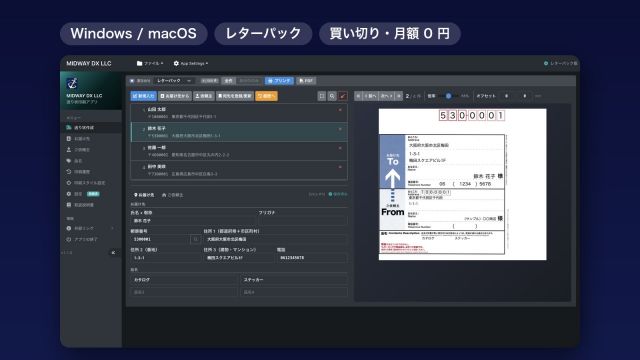Click the item field containing ステッカー
The height and width of the screenshot is (360, 640).
(294, 280)
